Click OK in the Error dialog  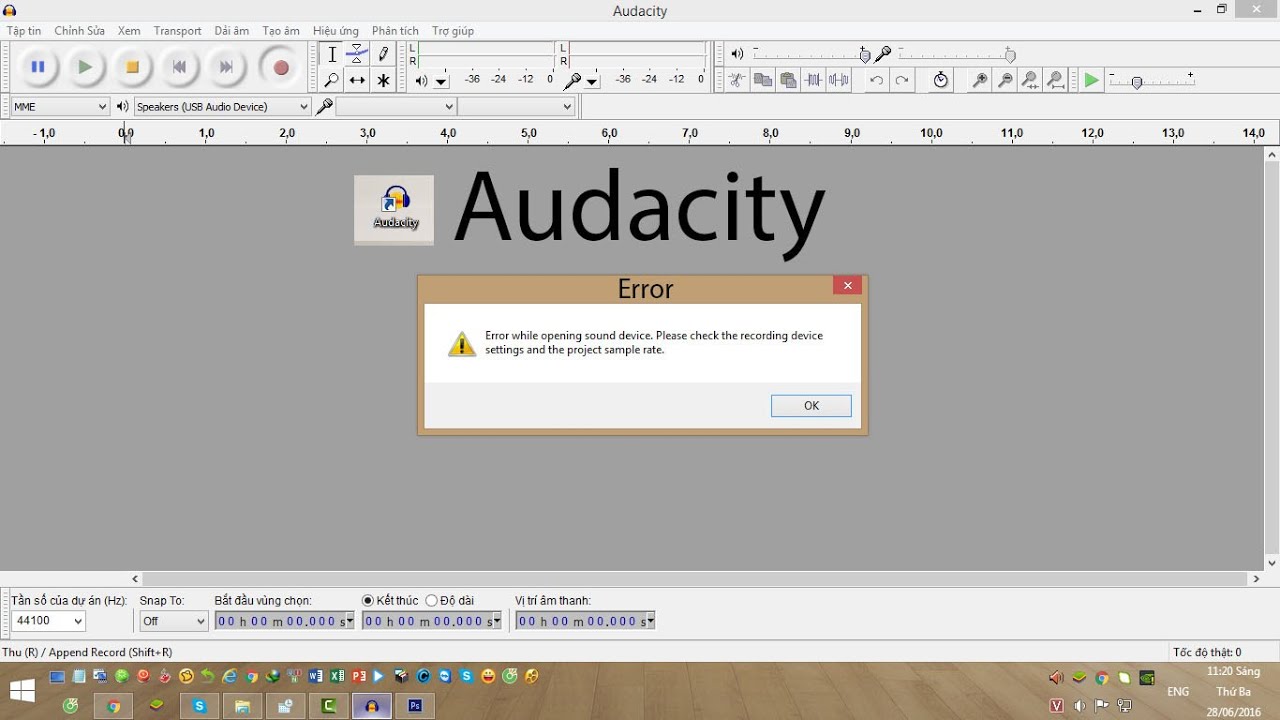(x=811, y=405)
